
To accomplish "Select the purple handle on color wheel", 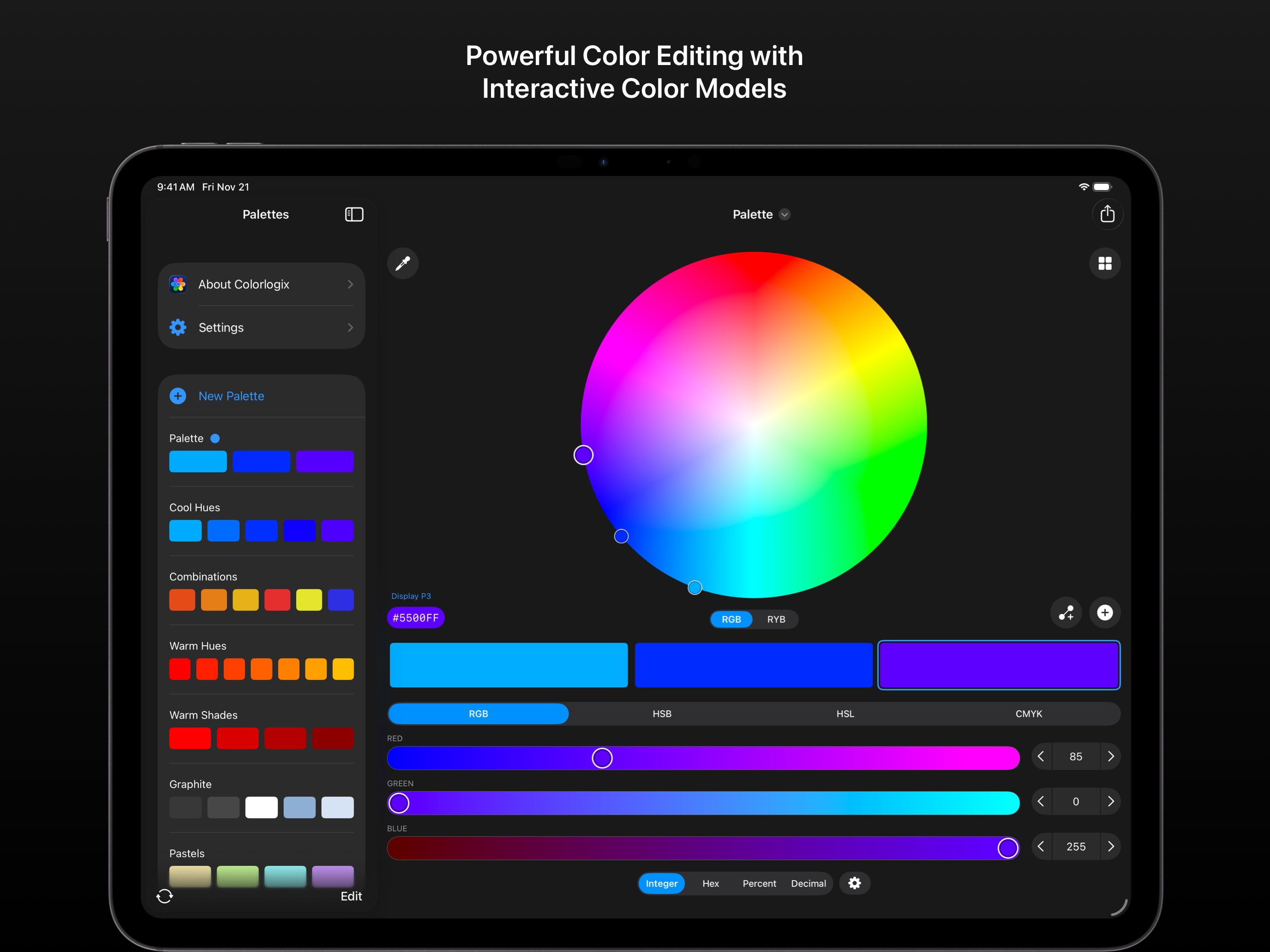I will (583, 455).
